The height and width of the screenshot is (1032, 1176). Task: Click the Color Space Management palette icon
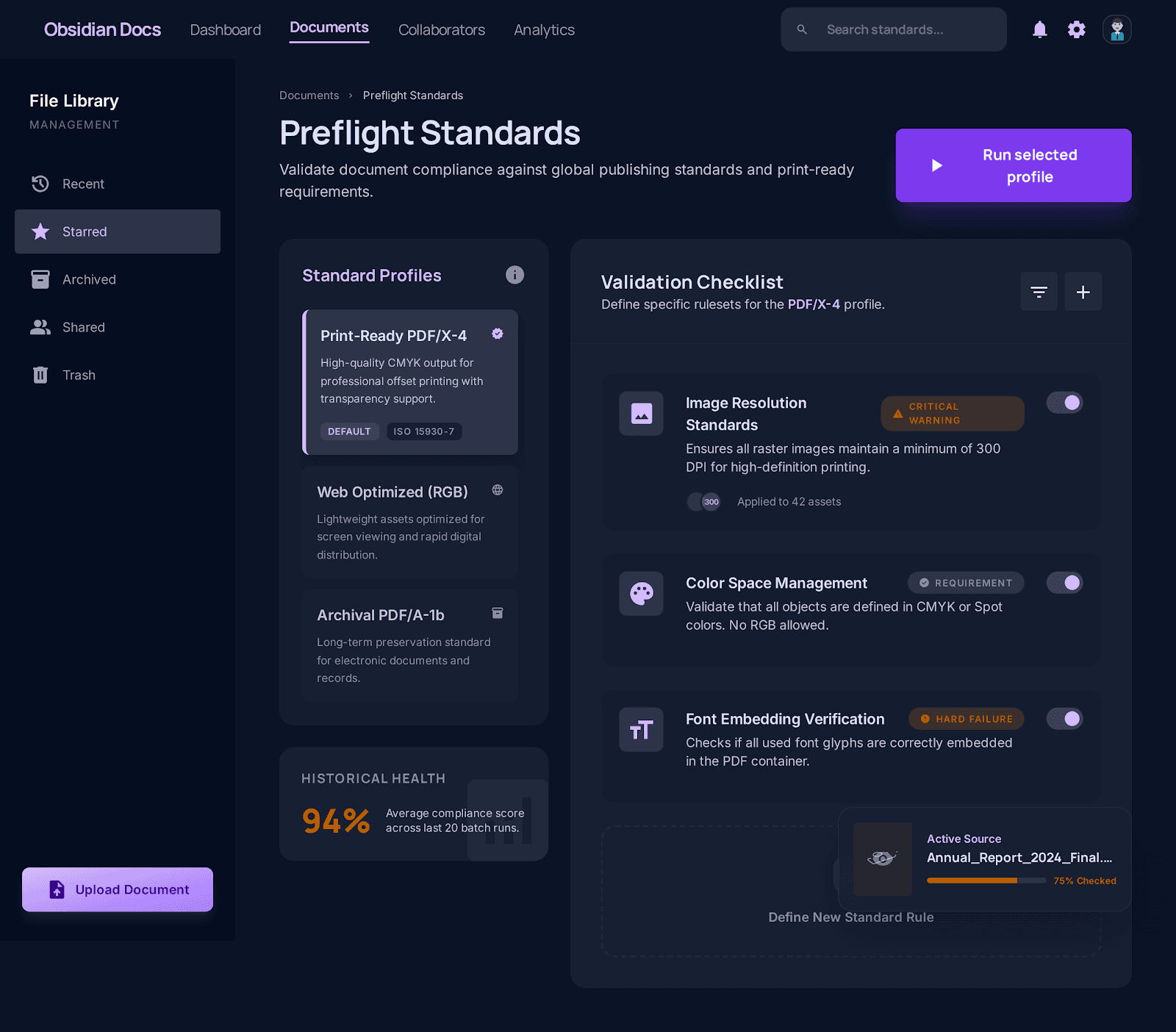[x=640, y=594]
